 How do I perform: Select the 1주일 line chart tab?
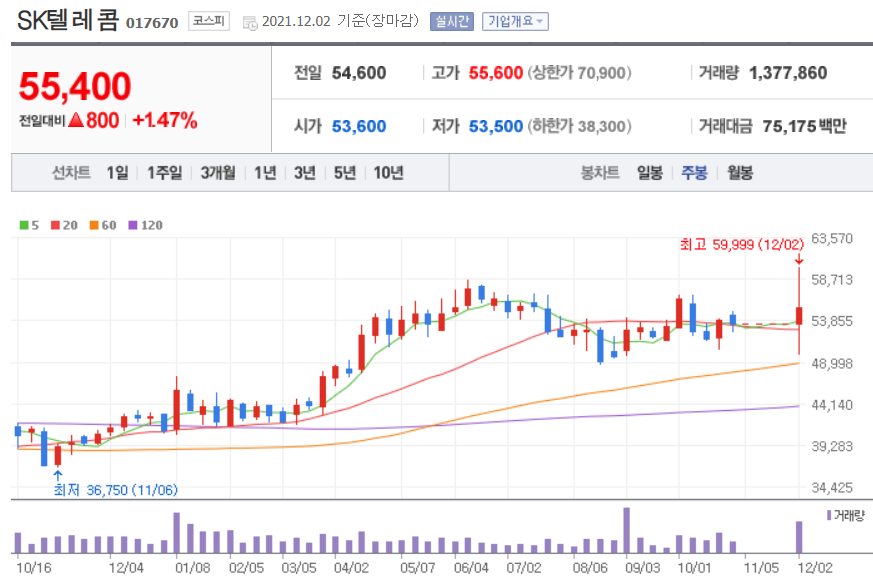coord(164,173)
